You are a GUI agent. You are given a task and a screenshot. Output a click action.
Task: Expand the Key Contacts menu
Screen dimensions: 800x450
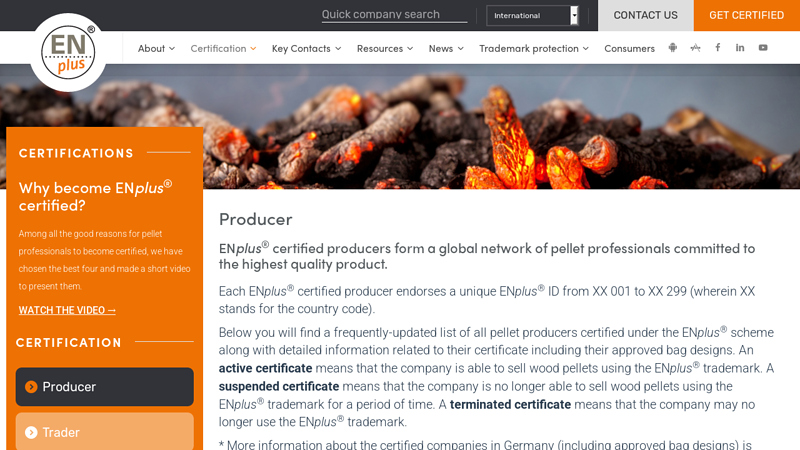pos(306,48)
